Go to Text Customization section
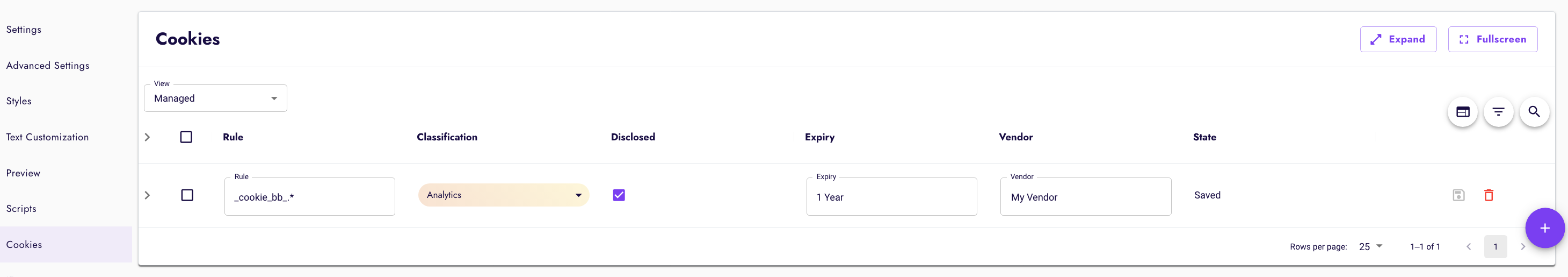 (x=47, y=137)
